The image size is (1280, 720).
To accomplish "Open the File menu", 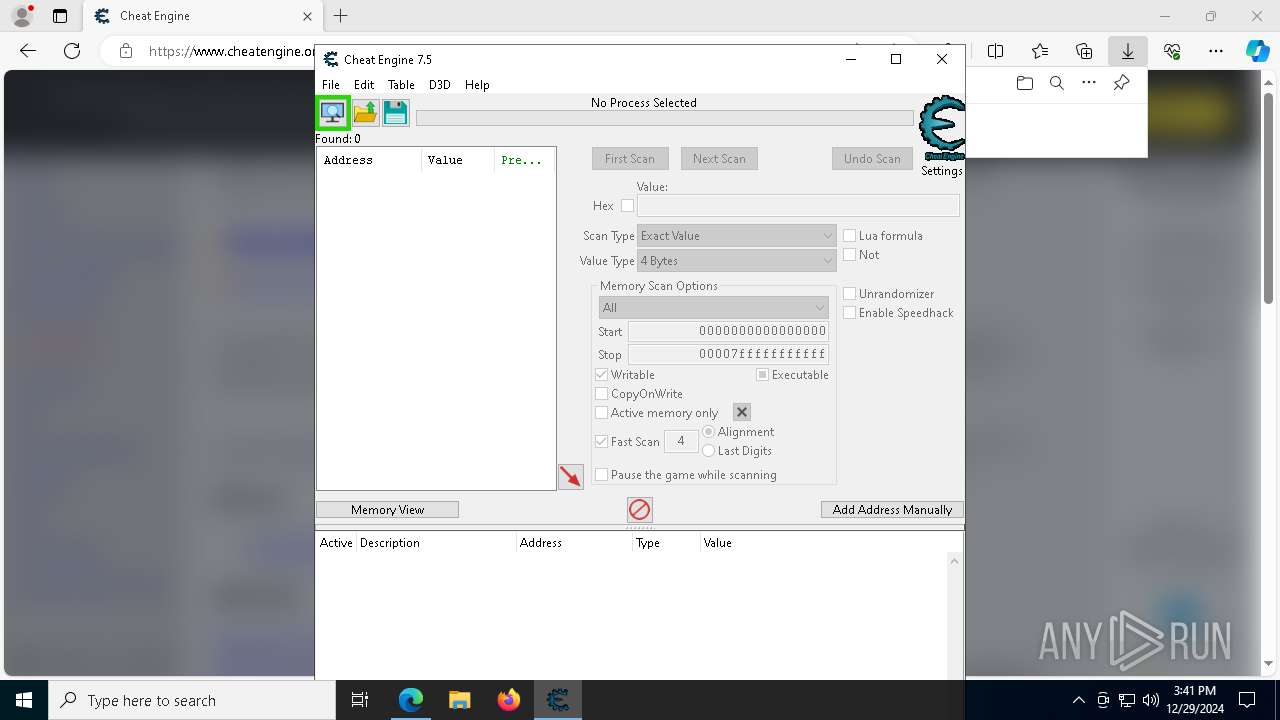I will coord(331,85).
